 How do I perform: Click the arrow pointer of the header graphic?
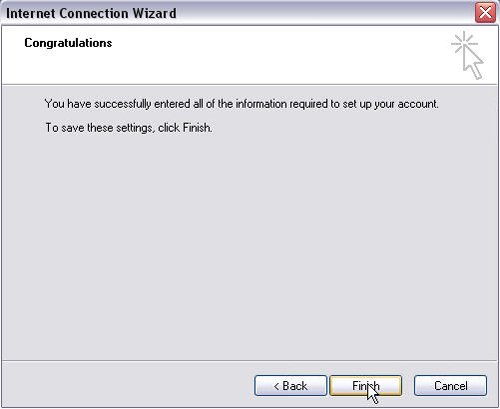[473, 63]
